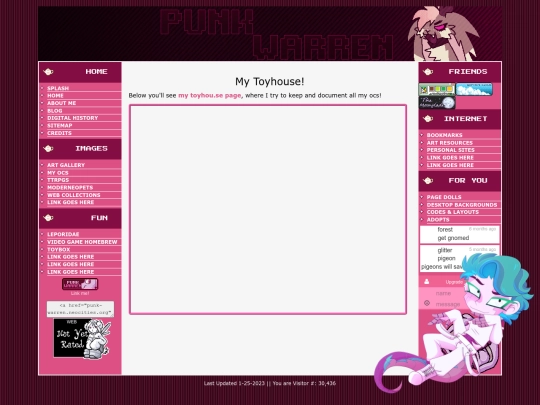Click LINK GOES HERE under Images section
540x405 pixels.
click(70, 202)
